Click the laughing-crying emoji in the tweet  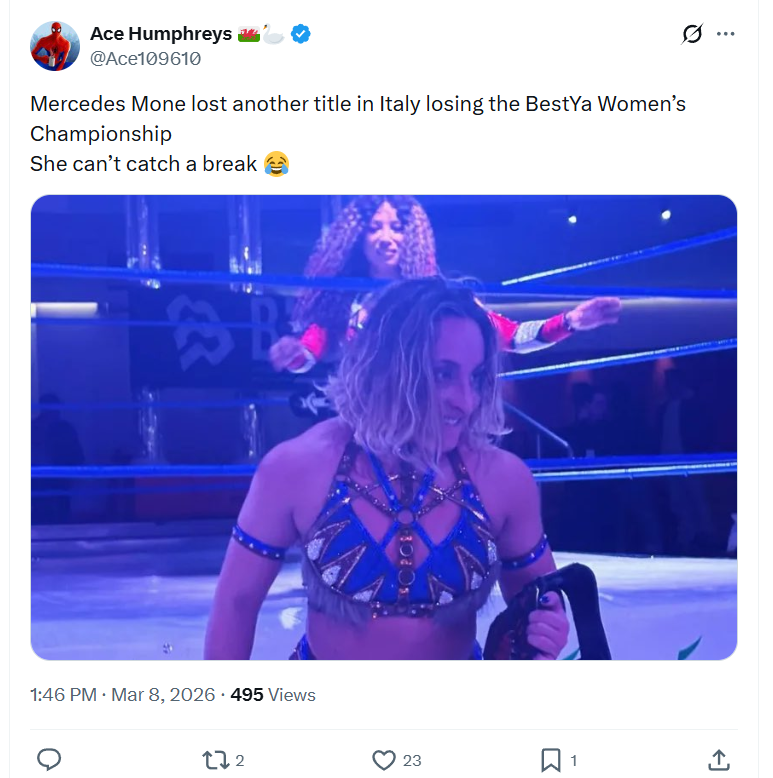click(277, 164)
